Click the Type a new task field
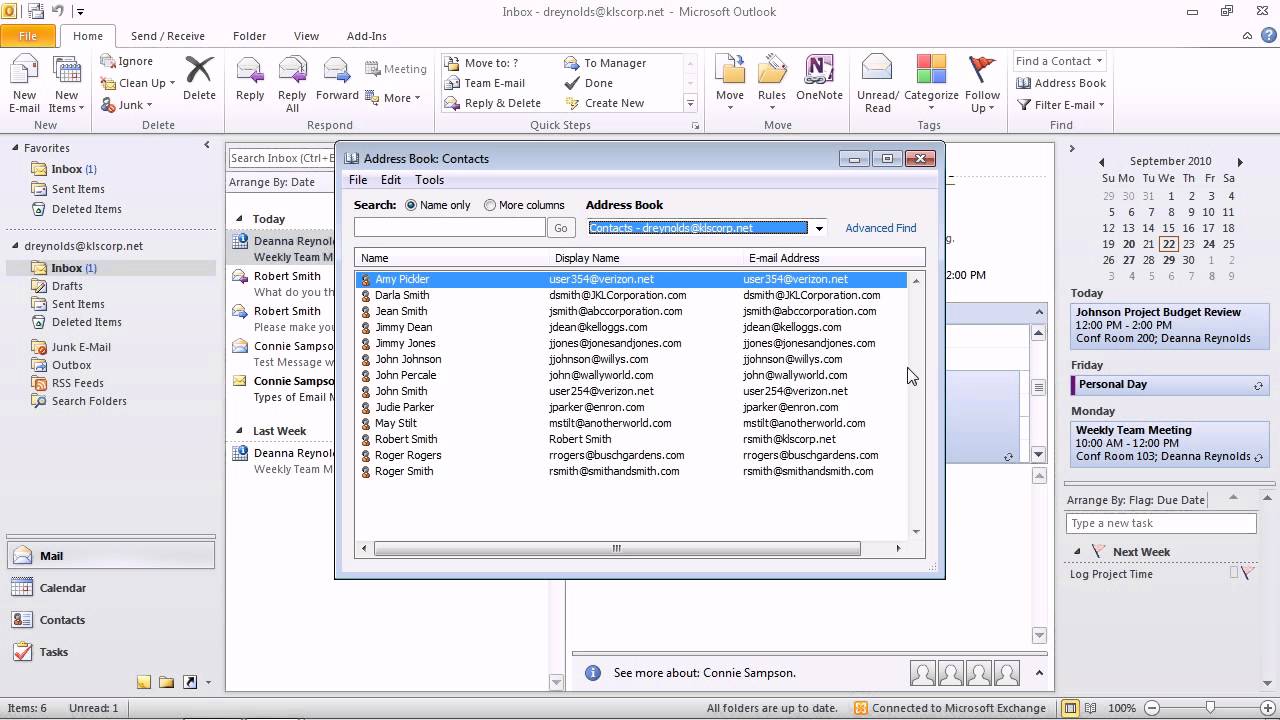1280x720 pixels. (1161, 523)
